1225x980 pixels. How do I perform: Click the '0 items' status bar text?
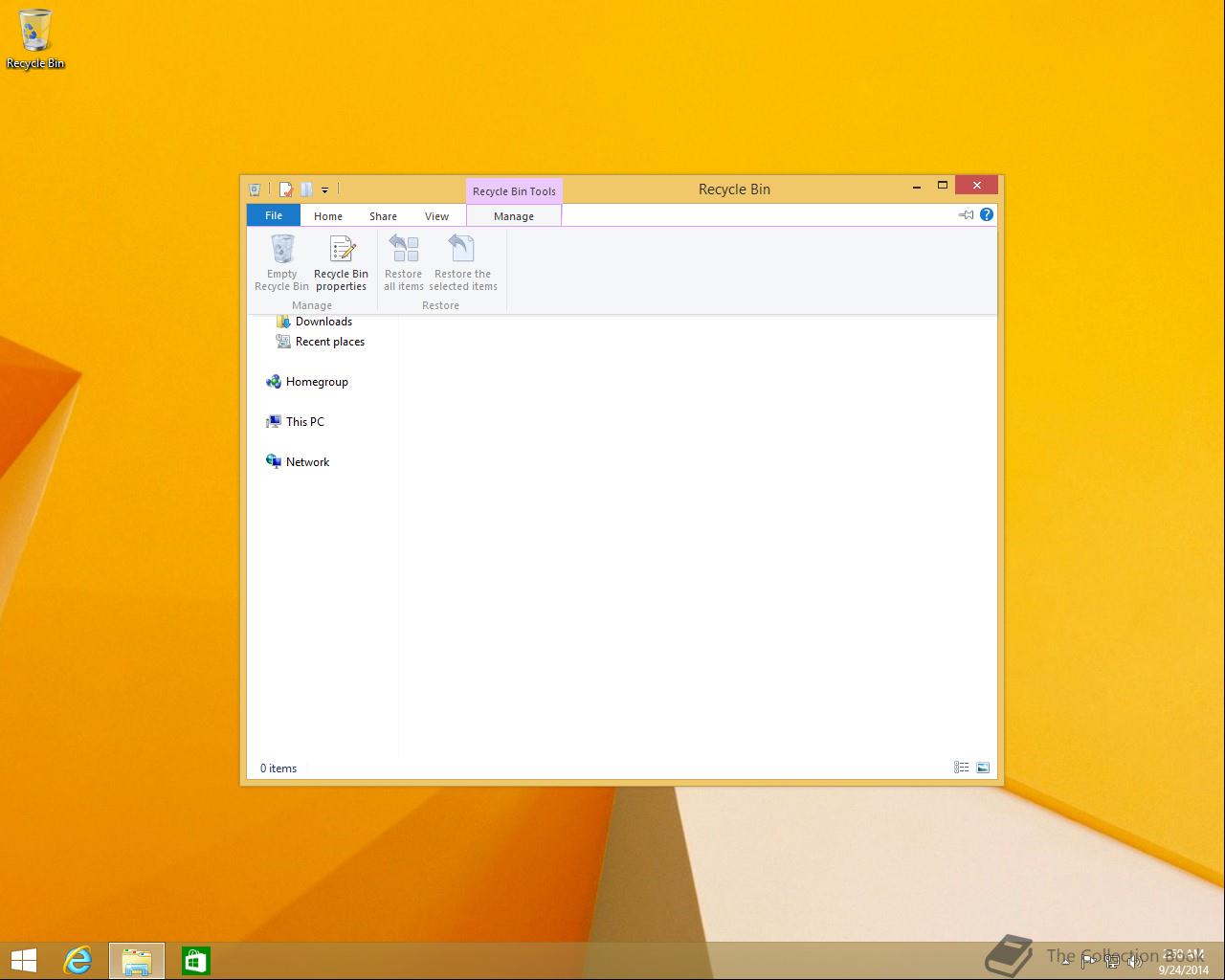click(278, 768)
